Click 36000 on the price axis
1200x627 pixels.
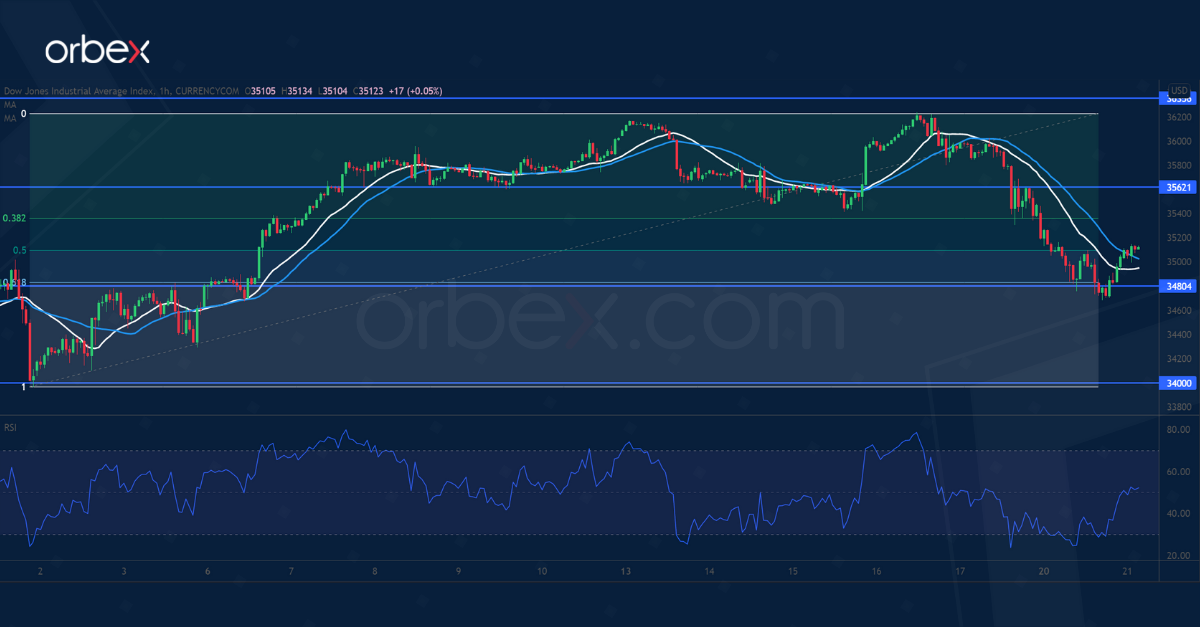point(1180,141)
